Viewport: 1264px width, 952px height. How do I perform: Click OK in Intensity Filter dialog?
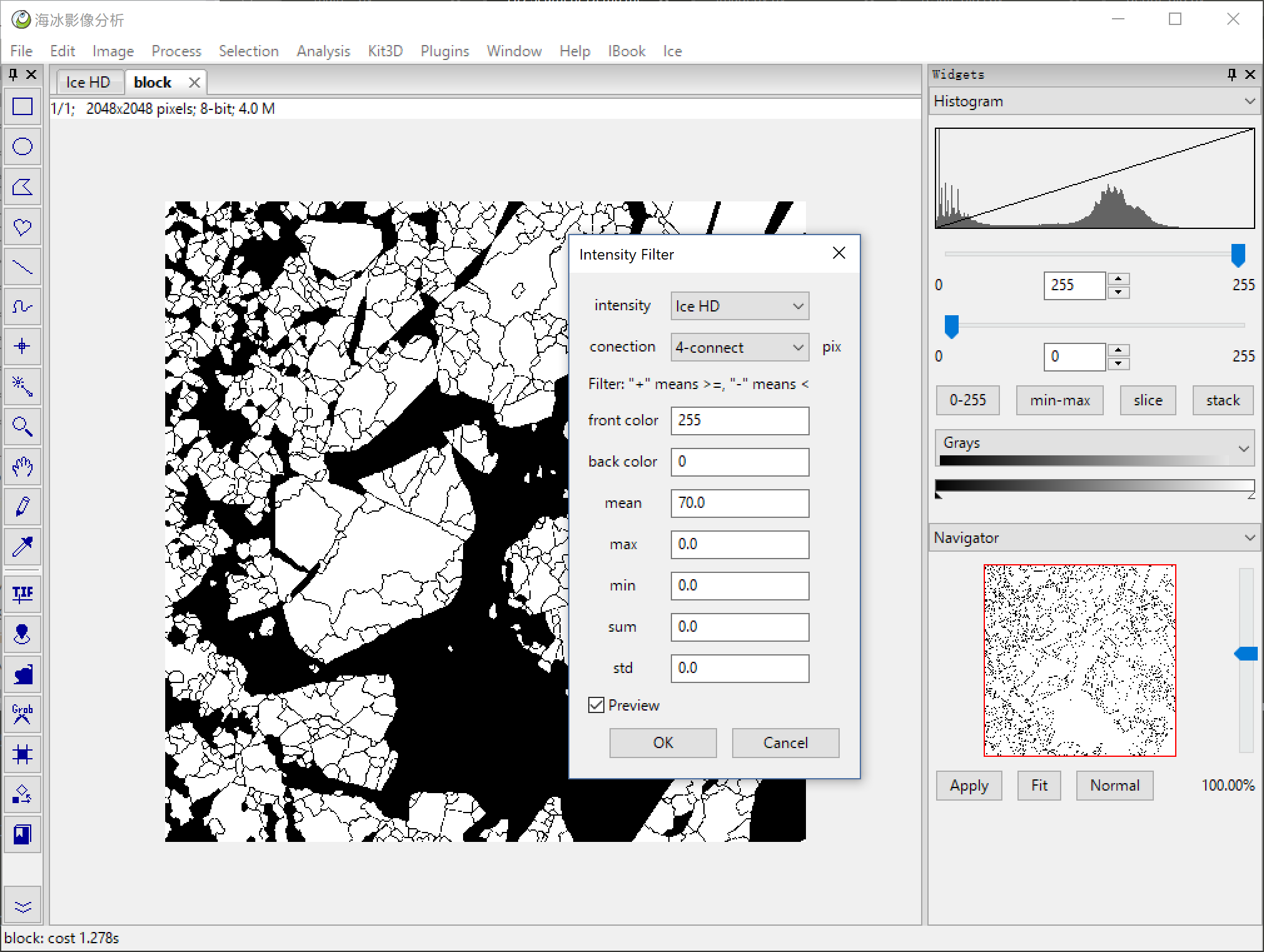(x=663, y=742)
